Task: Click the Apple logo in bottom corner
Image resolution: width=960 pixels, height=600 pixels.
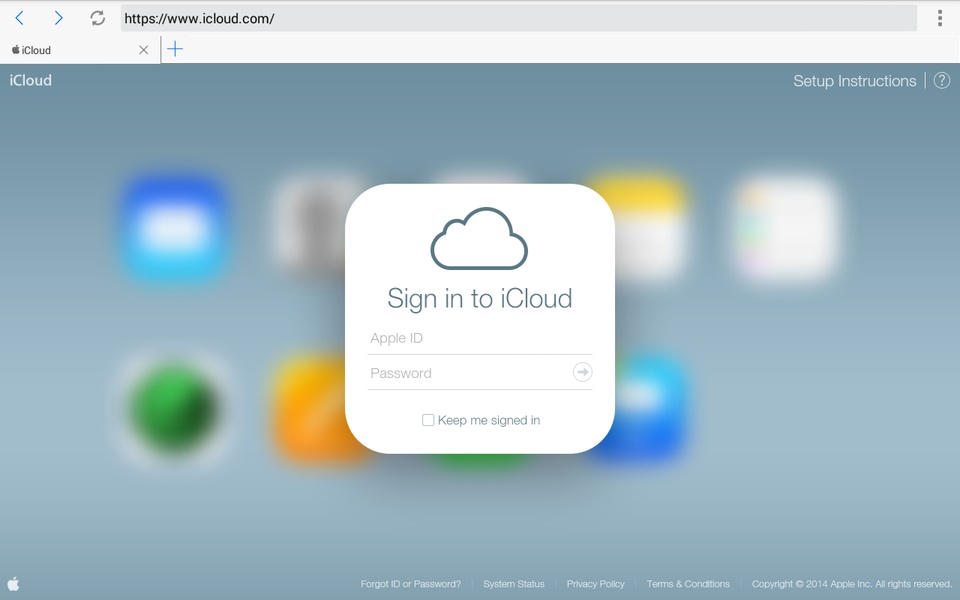Action: click(x=13, y=584)
